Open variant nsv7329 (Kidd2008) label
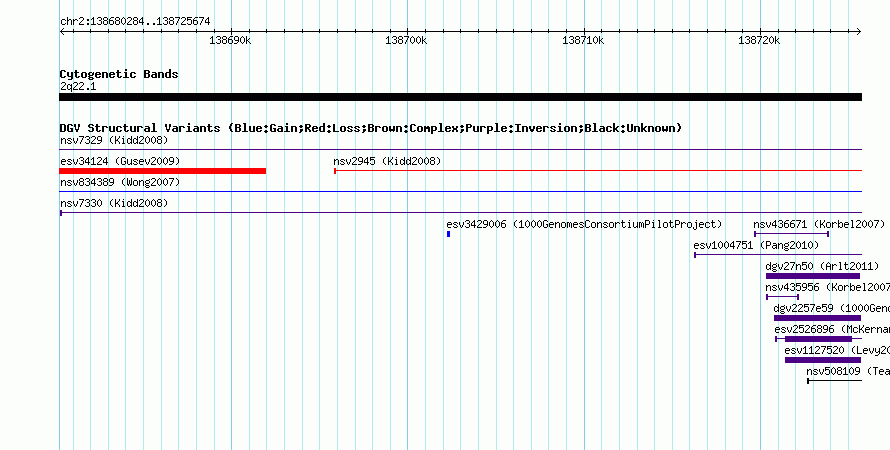This screenshot has width=890, height=450. click(114, 140)
